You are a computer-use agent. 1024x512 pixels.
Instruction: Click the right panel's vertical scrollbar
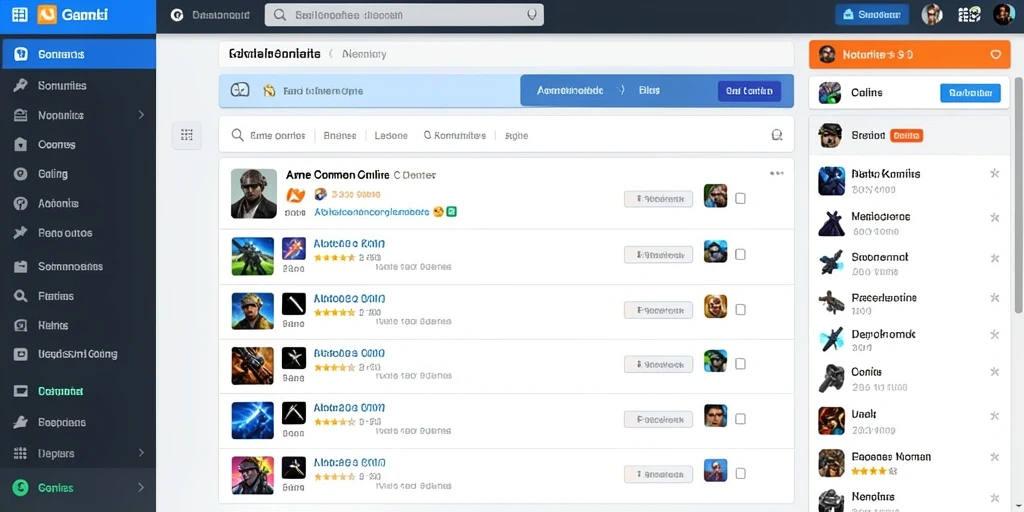point(1017,196)
